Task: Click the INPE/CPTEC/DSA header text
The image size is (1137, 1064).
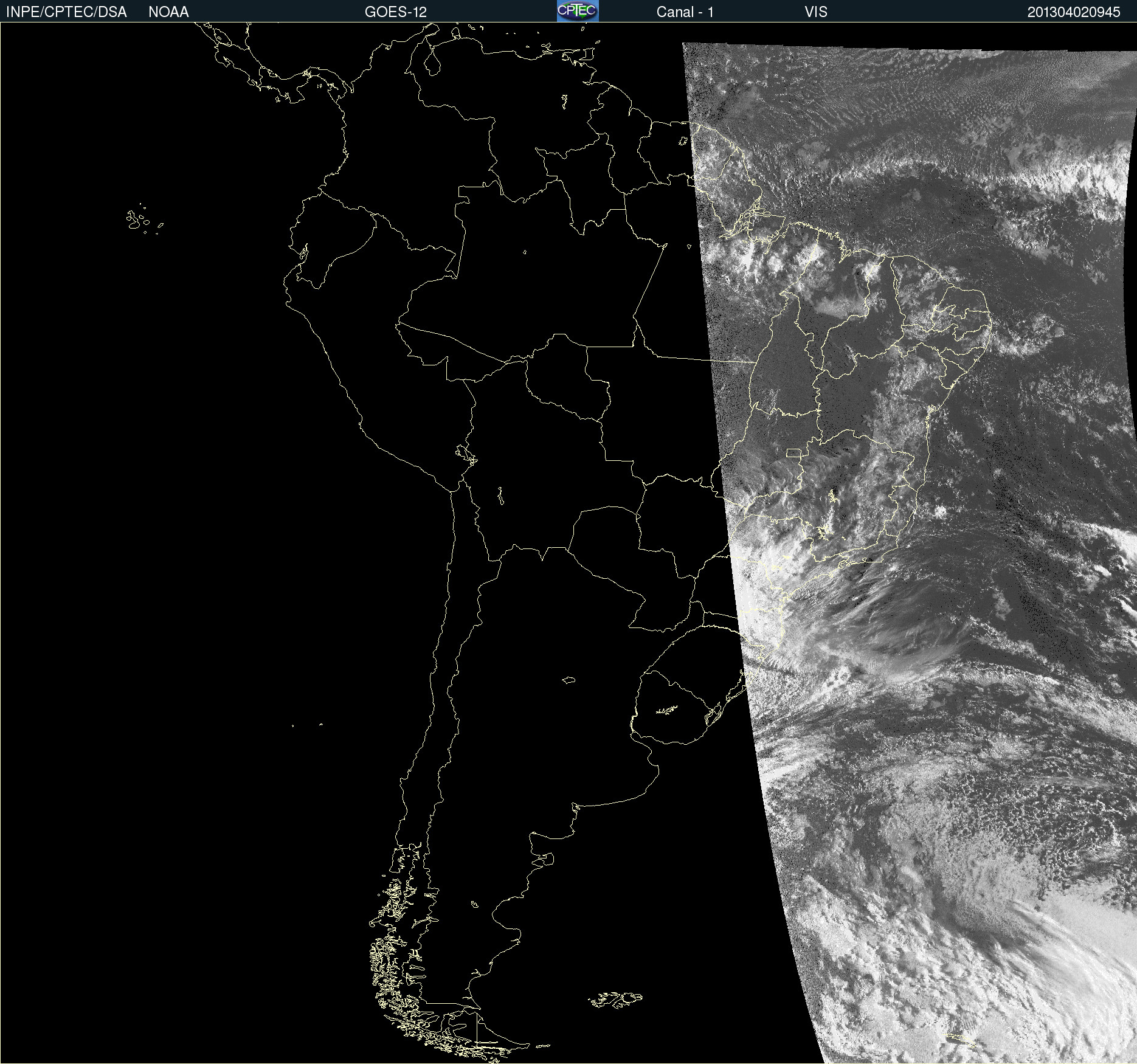Action: 66,12
